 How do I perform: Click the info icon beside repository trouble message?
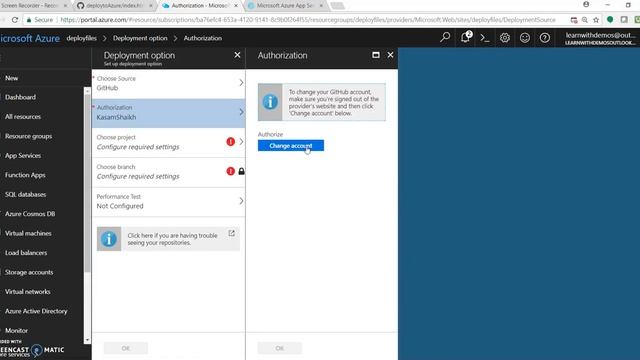109,239
